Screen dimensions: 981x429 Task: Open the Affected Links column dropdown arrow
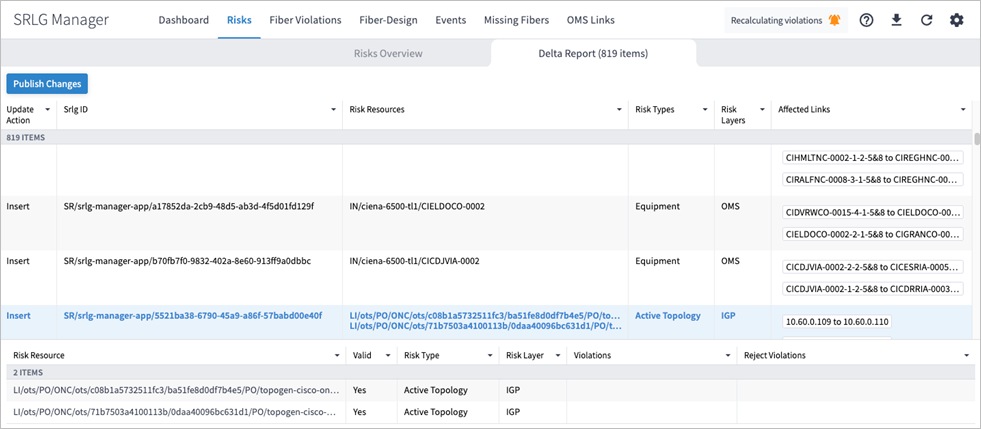(962, 109)
